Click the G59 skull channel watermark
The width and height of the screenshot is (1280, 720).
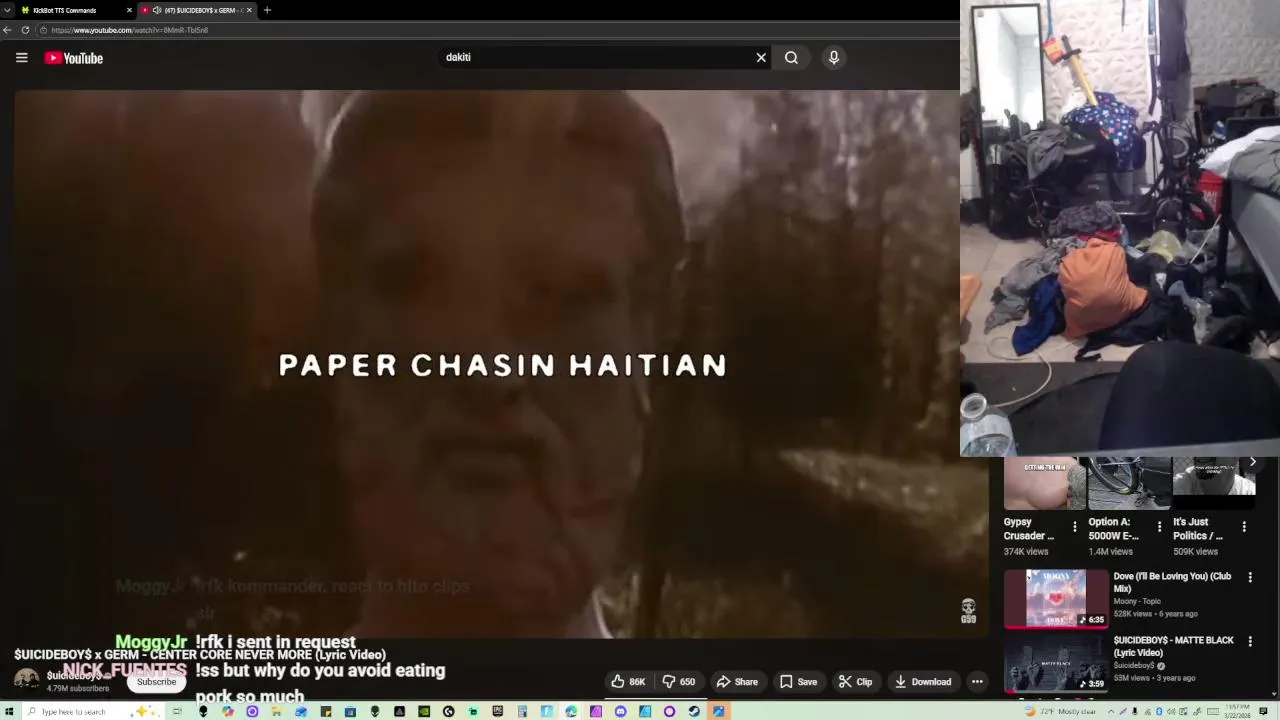pyautogui.click(x=968, y=611)
